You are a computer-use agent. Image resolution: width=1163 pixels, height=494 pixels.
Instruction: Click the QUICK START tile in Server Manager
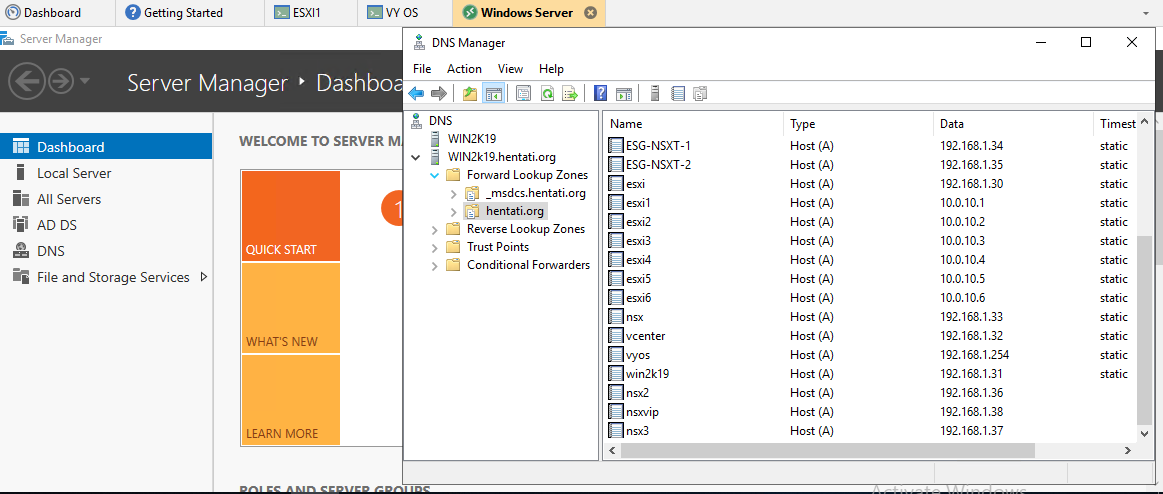292,216
